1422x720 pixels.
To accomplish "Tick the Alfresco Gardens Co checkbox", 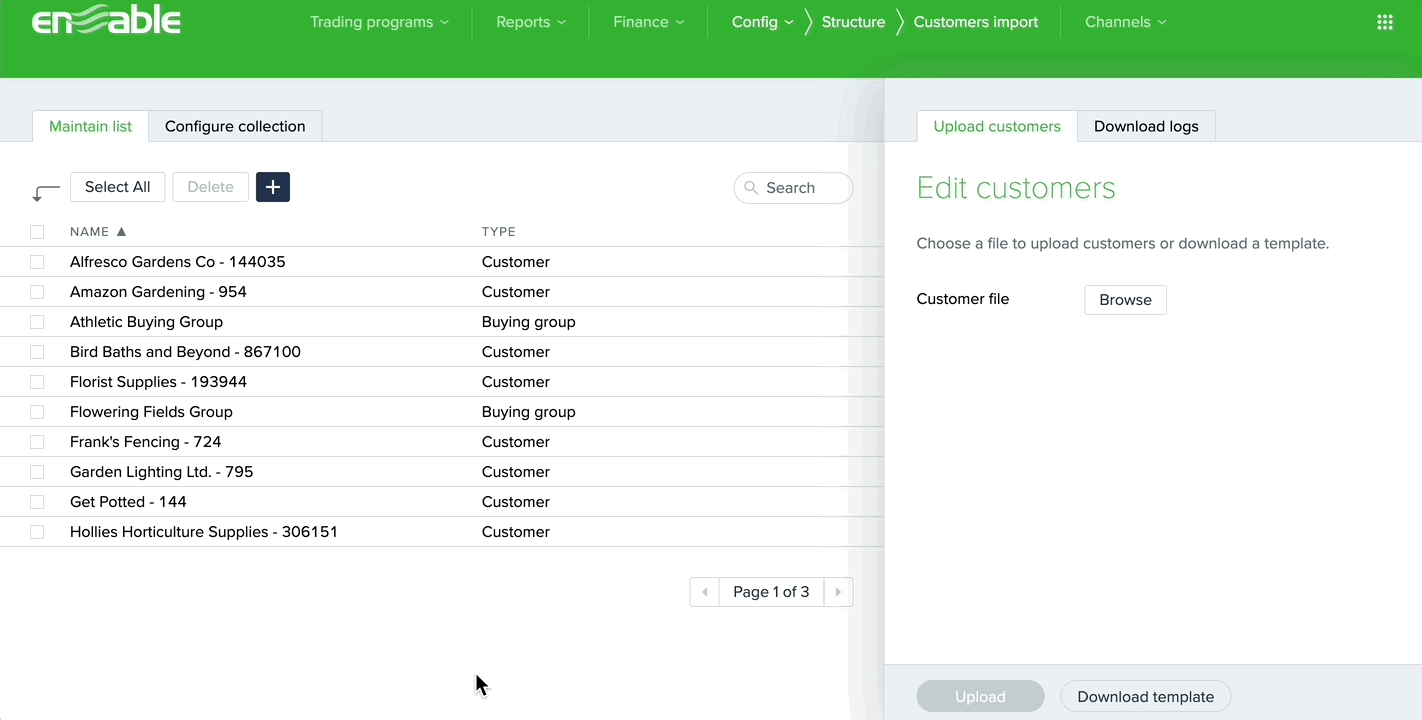I will (x=37, y=262).
